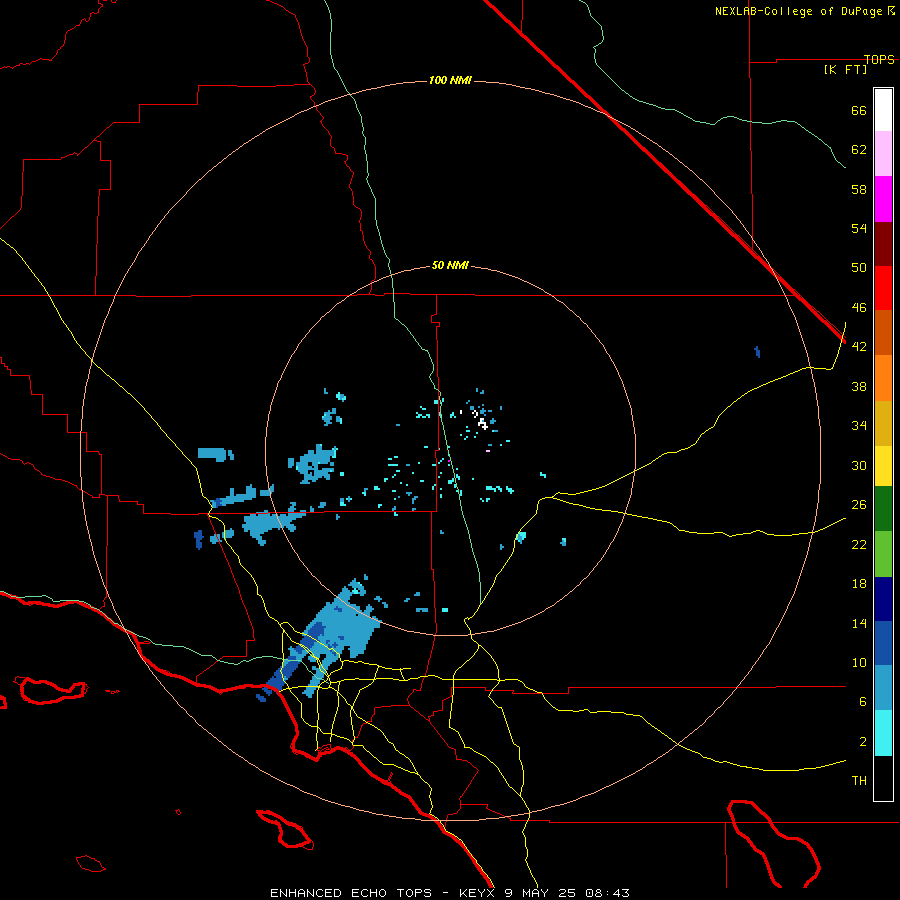Click the K FT units label
900x900 pixels.
(845, 69)
